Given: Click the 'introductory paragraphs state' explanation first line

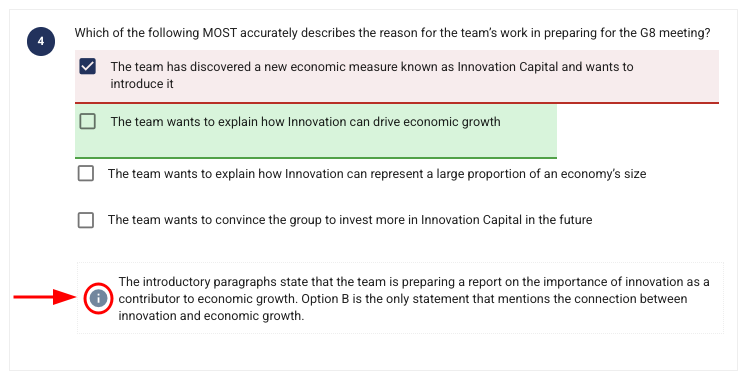Looking at the screenshot, I should (414, 282).
